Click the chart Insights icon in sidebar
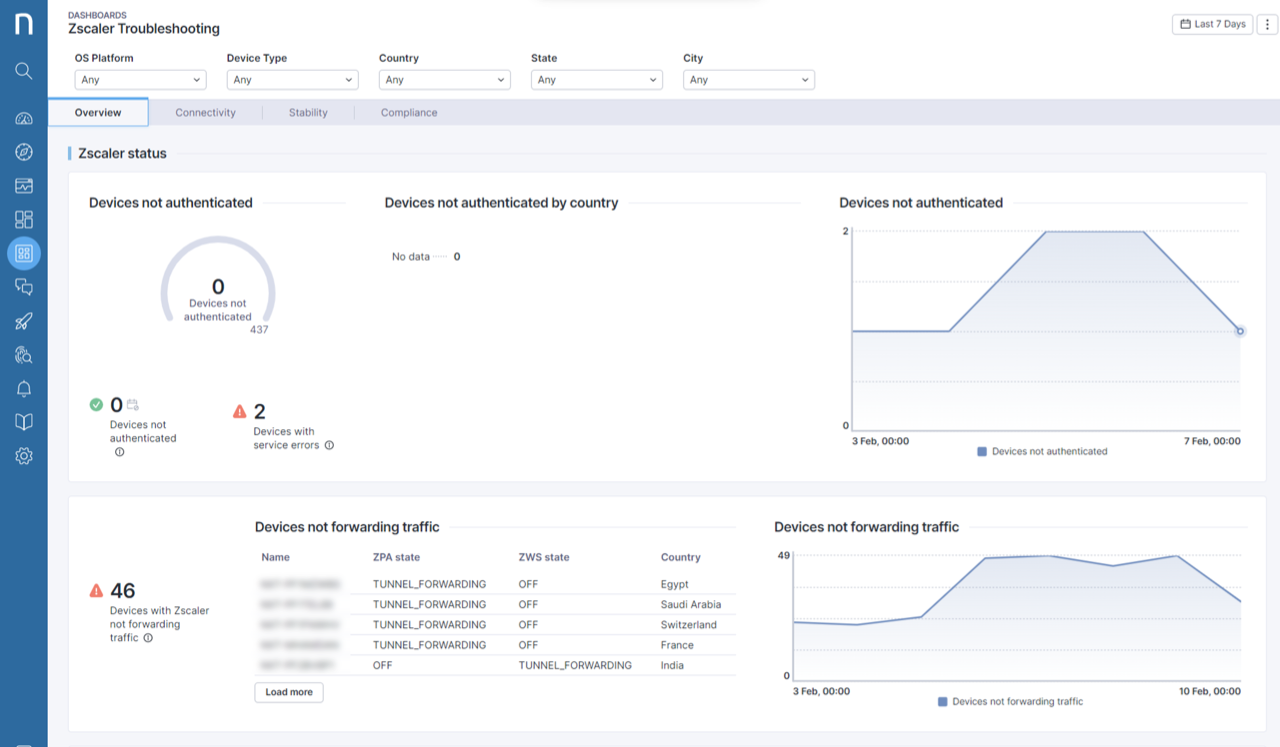 pyautogui.click(x=24, y=184)
